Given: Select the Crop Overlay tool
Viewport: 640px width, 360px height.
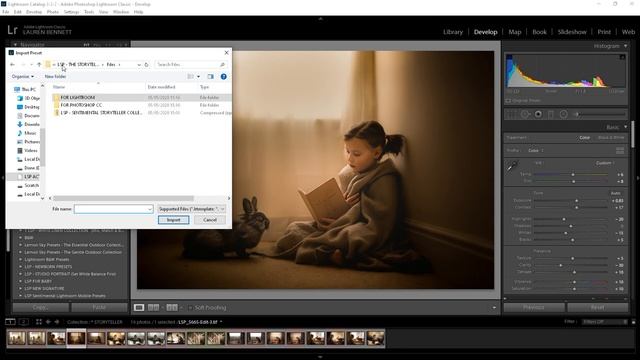Looking at the screenshot, I should point(511,115).
